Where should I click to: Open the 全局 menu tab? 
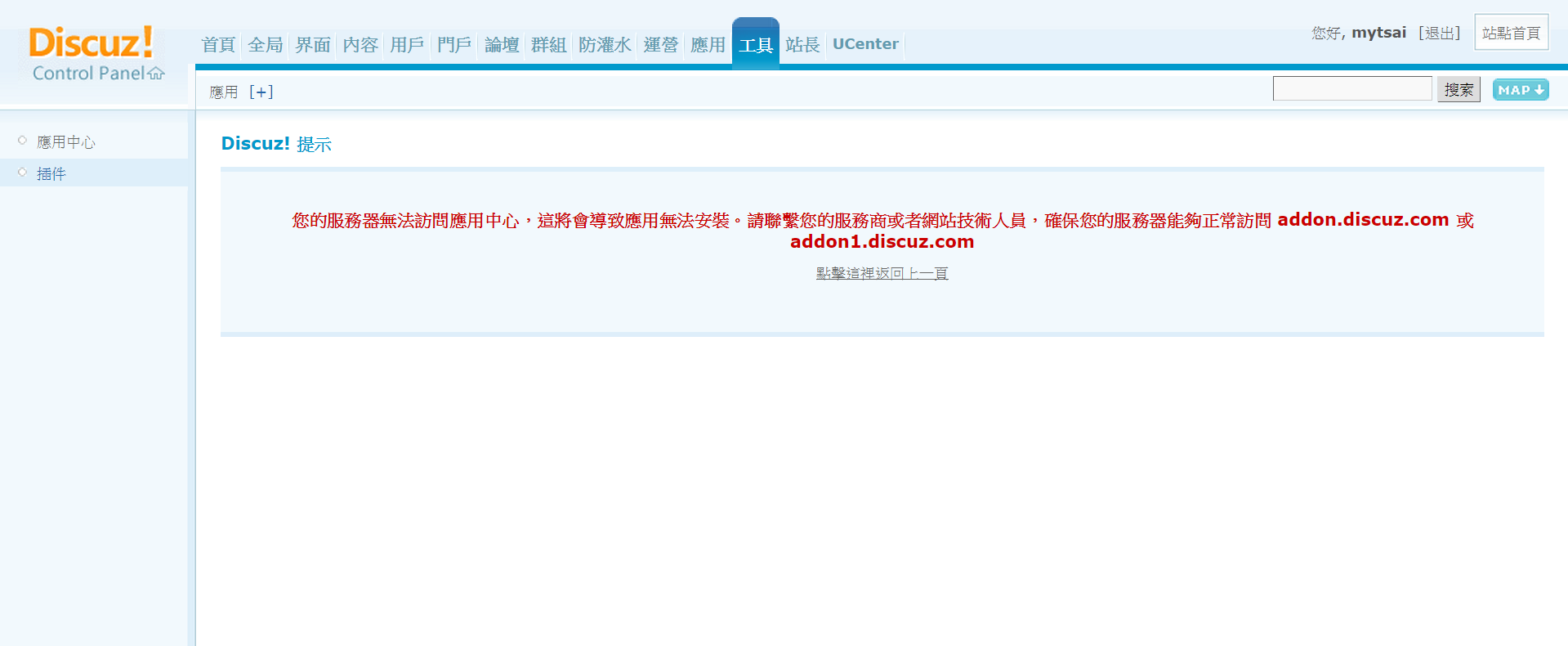[x=266, y=44]
